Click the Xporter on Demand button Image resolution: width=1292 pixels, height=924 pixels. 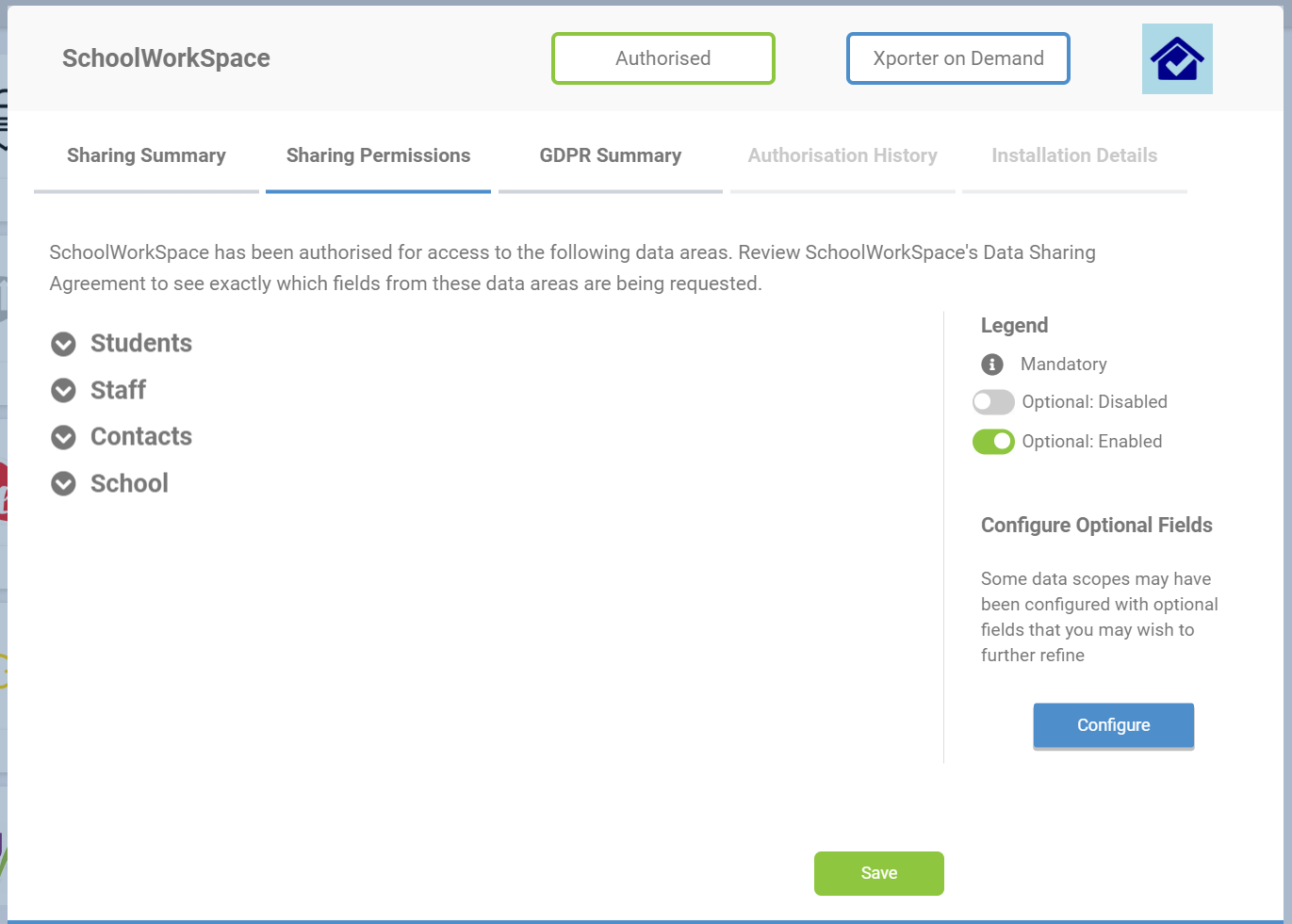pyautogui.click(x=958, y=58)
